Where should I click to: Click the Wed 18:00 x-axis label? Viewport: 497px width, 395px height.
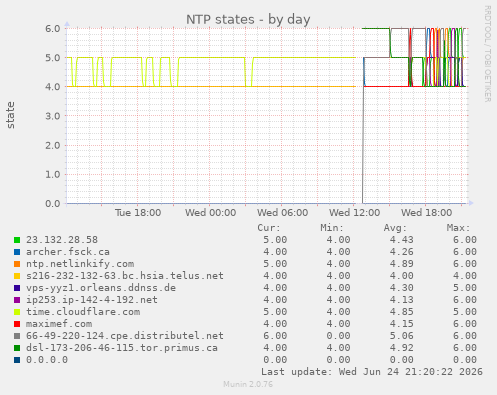coord(427,213)
